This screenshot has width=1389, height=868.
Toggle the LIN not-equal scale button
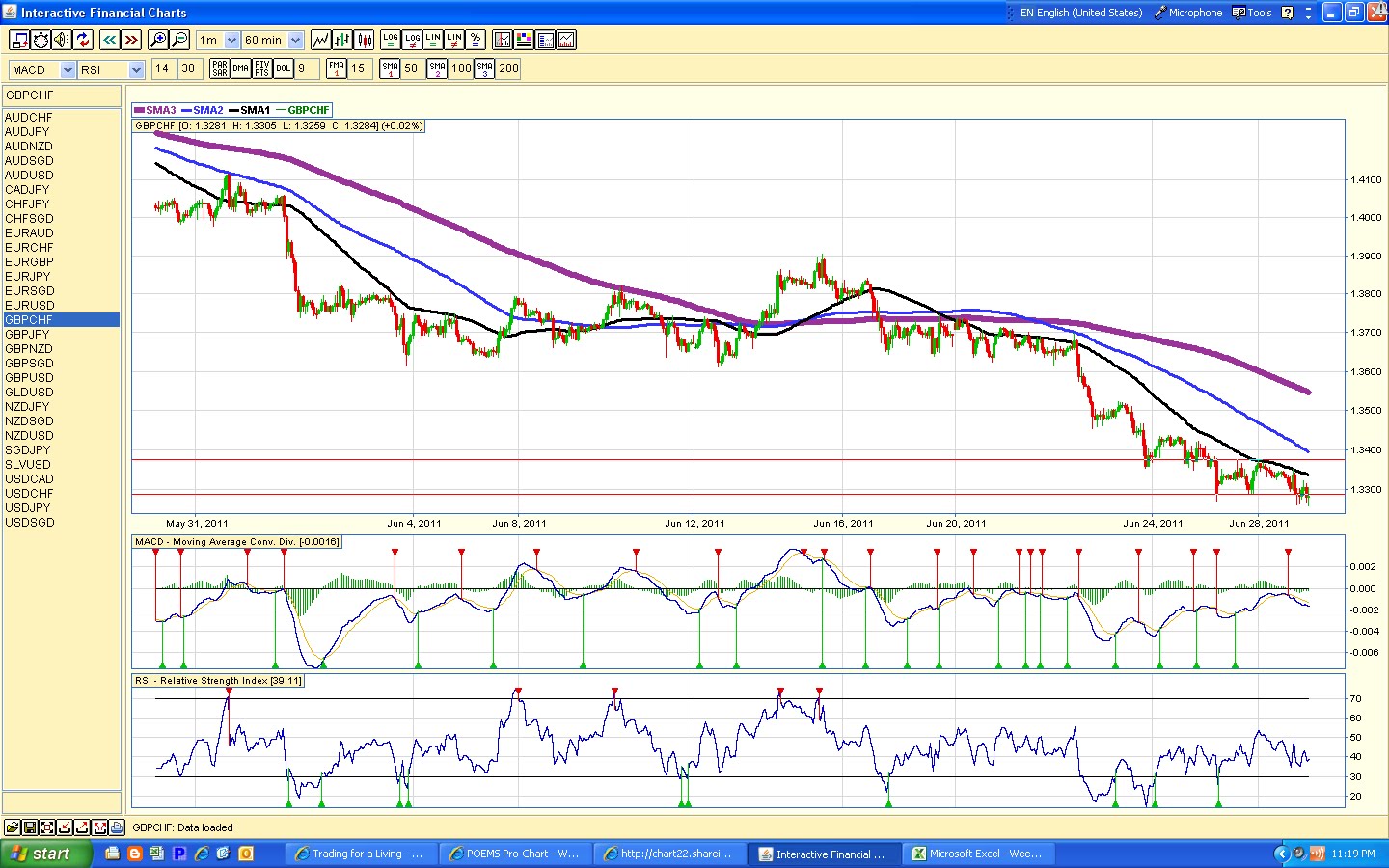(454, 40)
